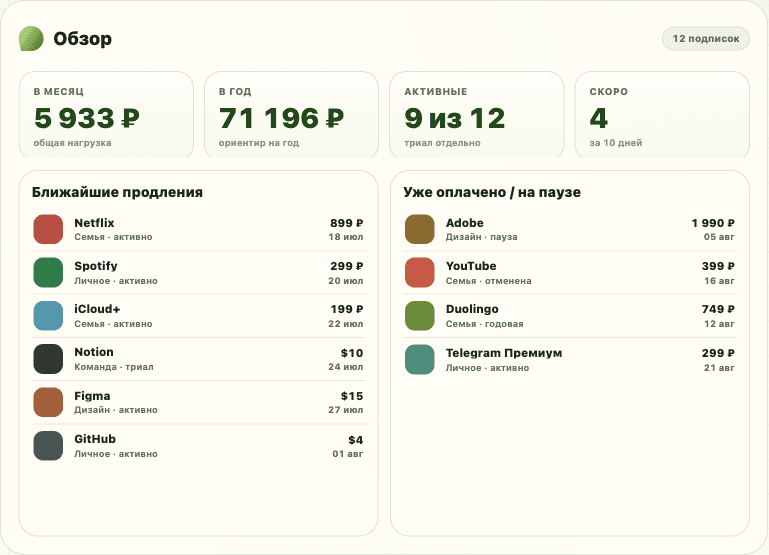The image size is (769, 555).
Task: Click the dark Notion icon
Action: coord(48,359)
